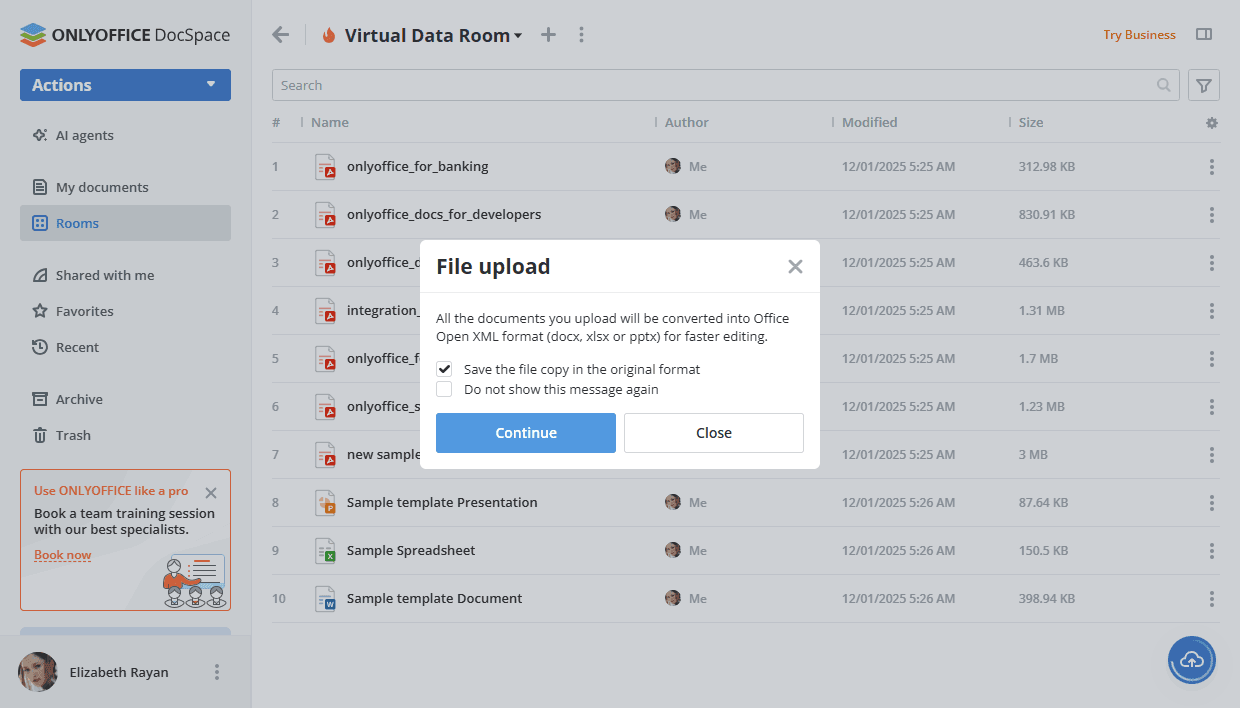Click the search magnifier icon
The image size is (1240, 708).
(1164, 85)
